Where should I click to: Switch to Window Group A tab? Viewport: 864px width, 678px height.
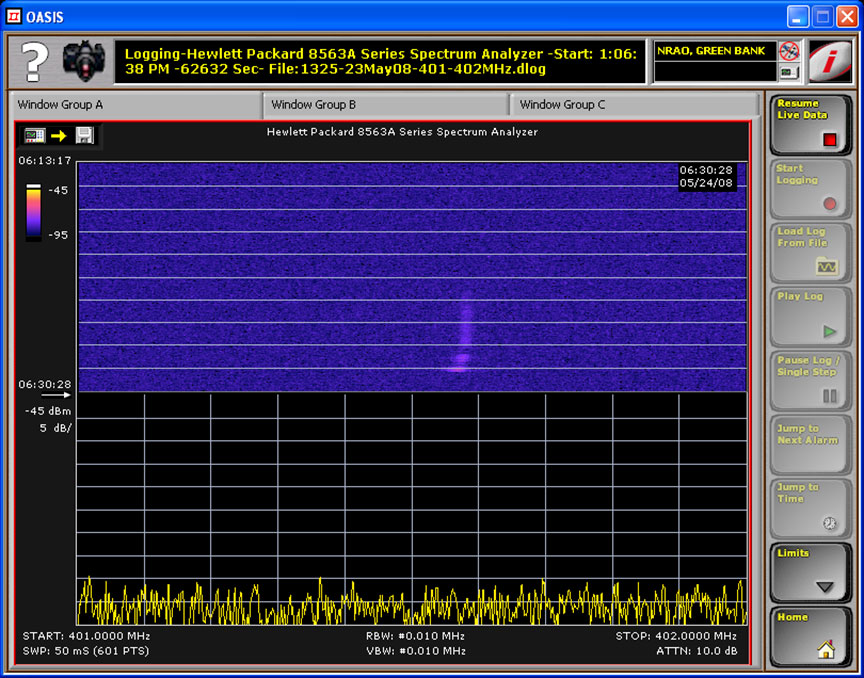click(x=136, y=105)
